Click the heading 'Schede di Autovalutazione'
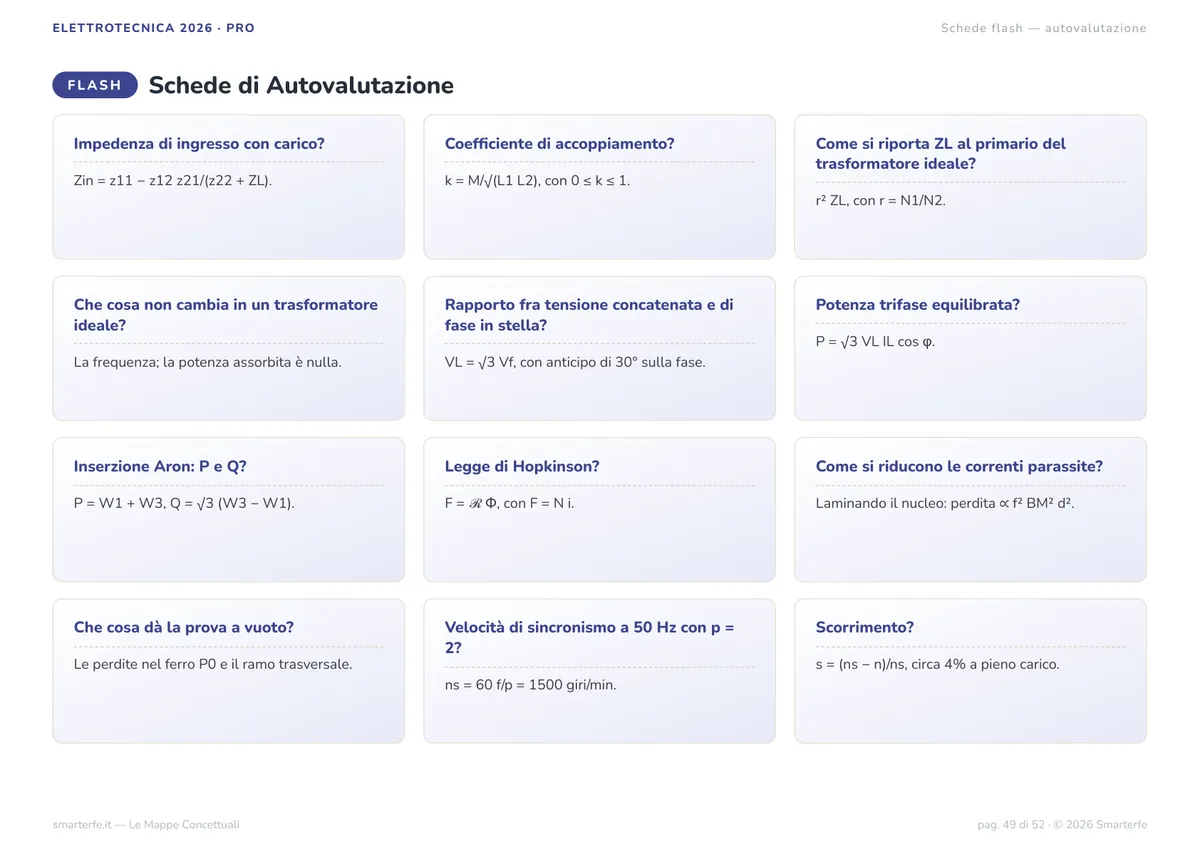The height and width of the screenshot is (849, 1200). pos(301,85)
